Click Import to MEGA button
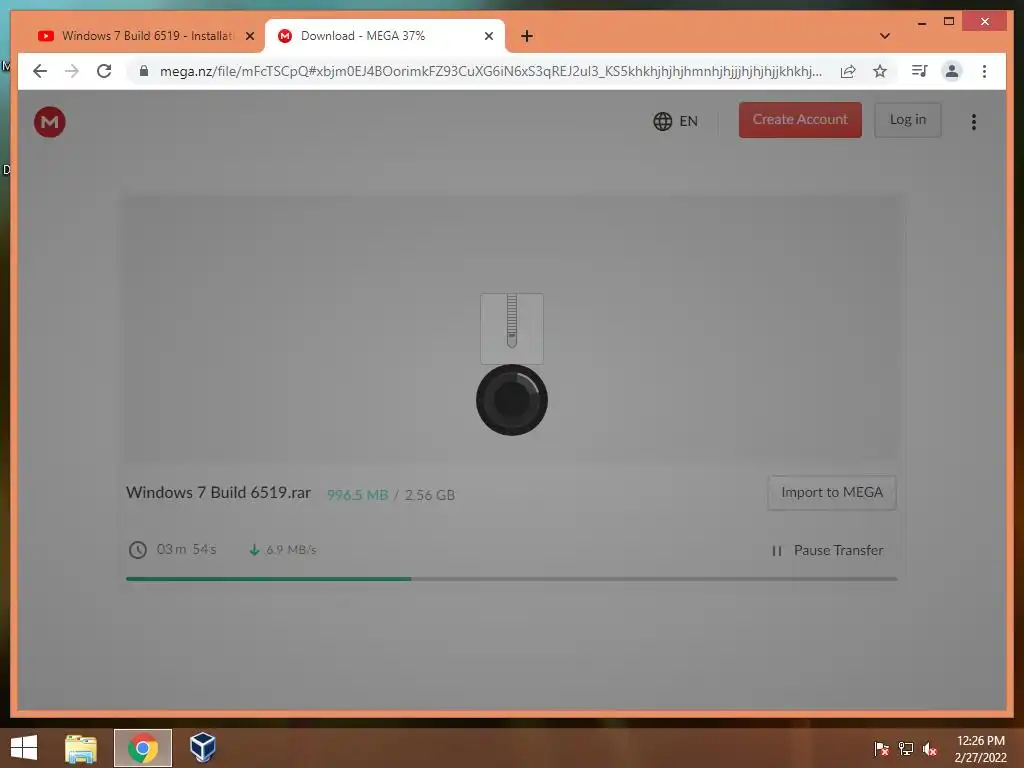Image resolution: width=1024 pixels, height=768 pixels. (831, 492)
